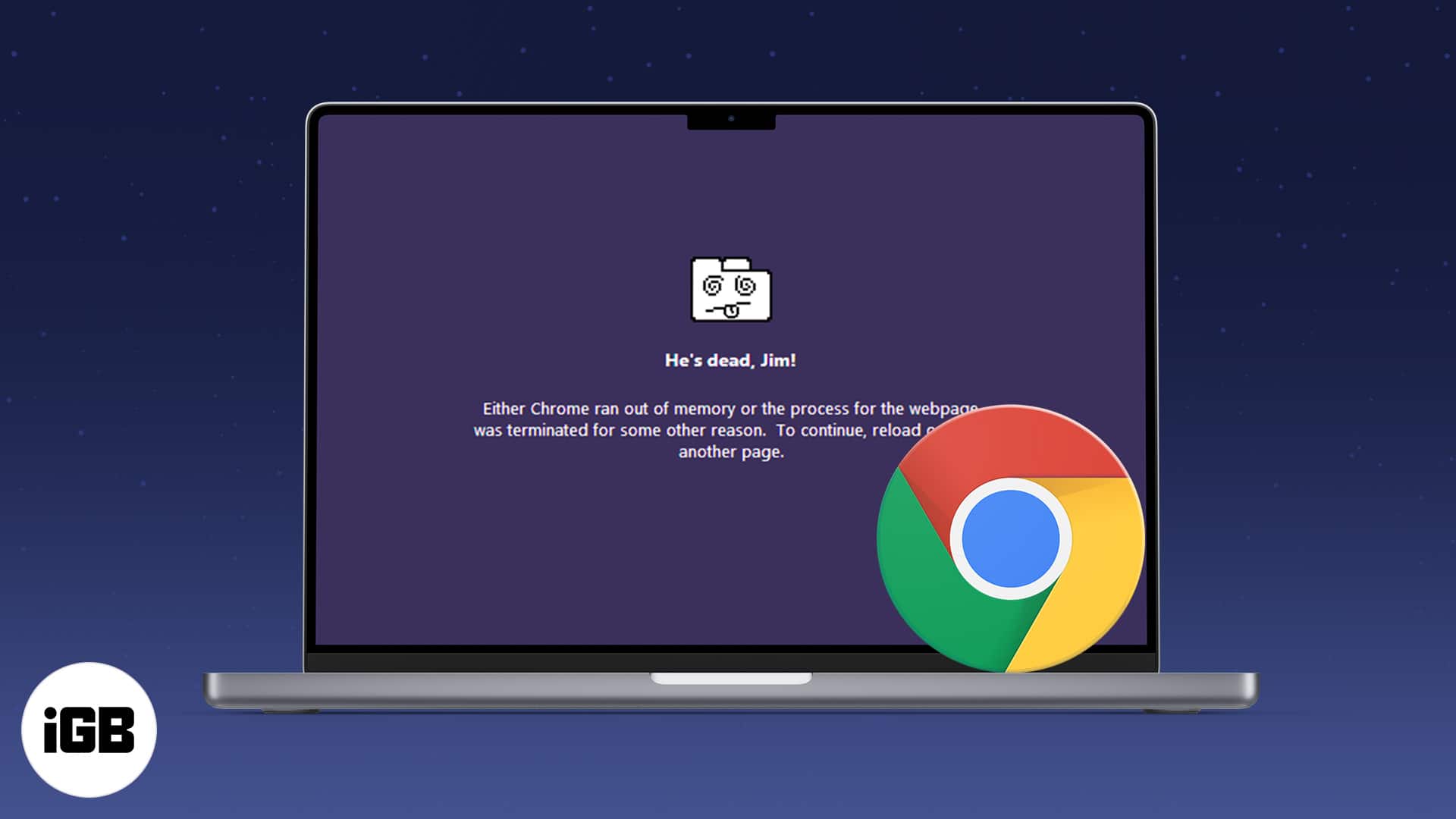Click the "He's dead, Jim!" heading

(730, 360)
